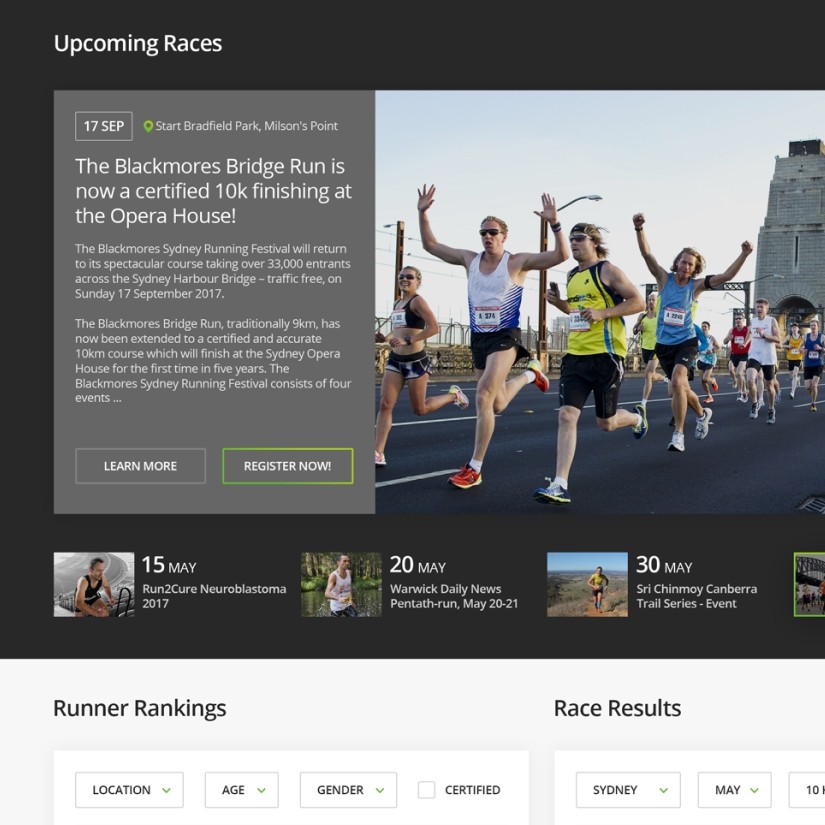This screenshot has height=825, width=825.
Task: Expand the GENDER filter dropdown
Action: point(348,790)
